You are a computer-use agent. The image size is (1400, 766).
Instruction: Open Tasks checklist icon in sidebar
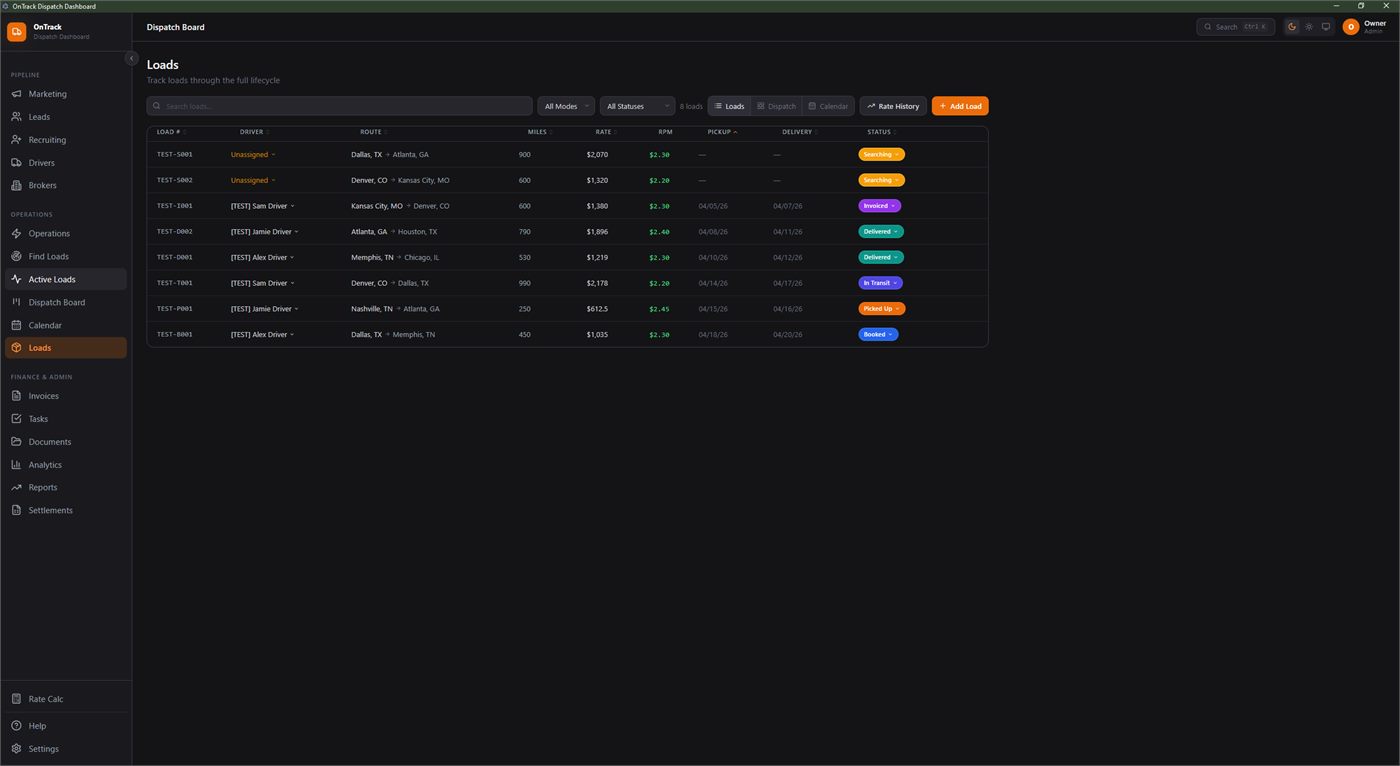click(16, 419)
